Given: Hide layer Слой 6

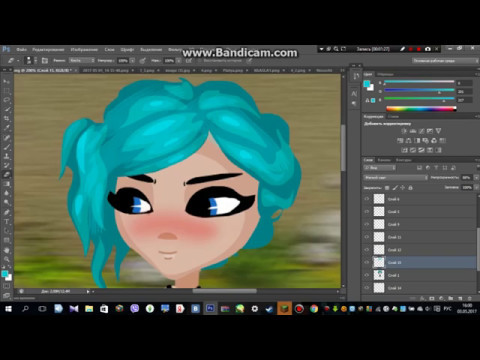Looking at the screenshot, I should pyautogui.click(x=367, y=199).
